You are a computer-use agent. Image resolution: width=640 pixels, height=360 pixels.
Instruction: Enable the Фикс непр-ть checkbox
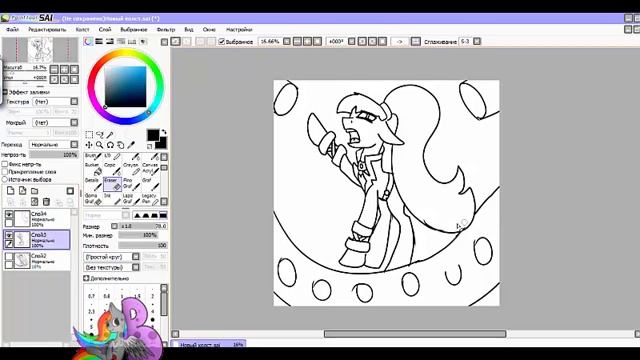click(x=5, y=164)
